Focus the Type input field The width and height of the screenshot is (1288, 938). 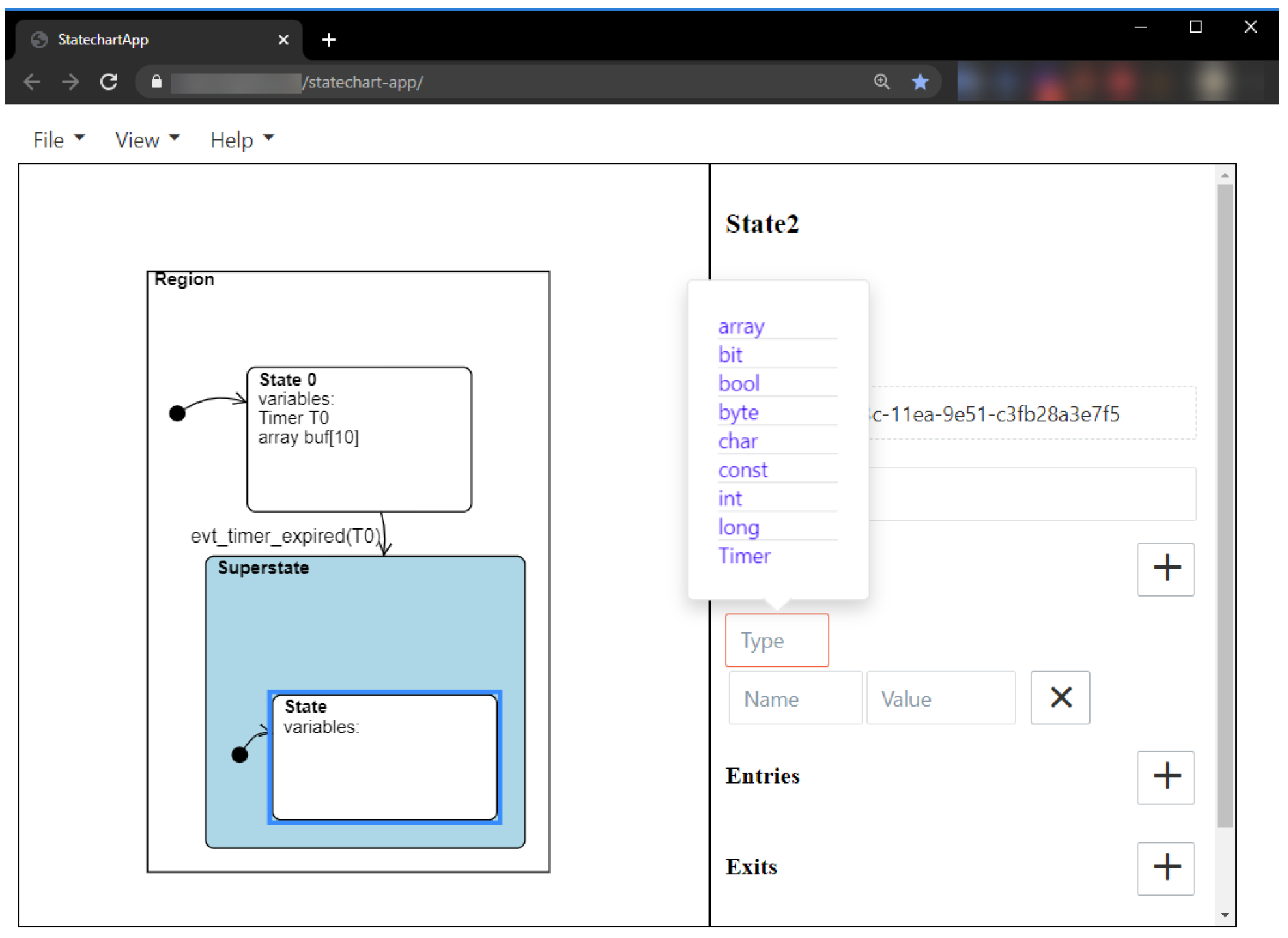777,640
